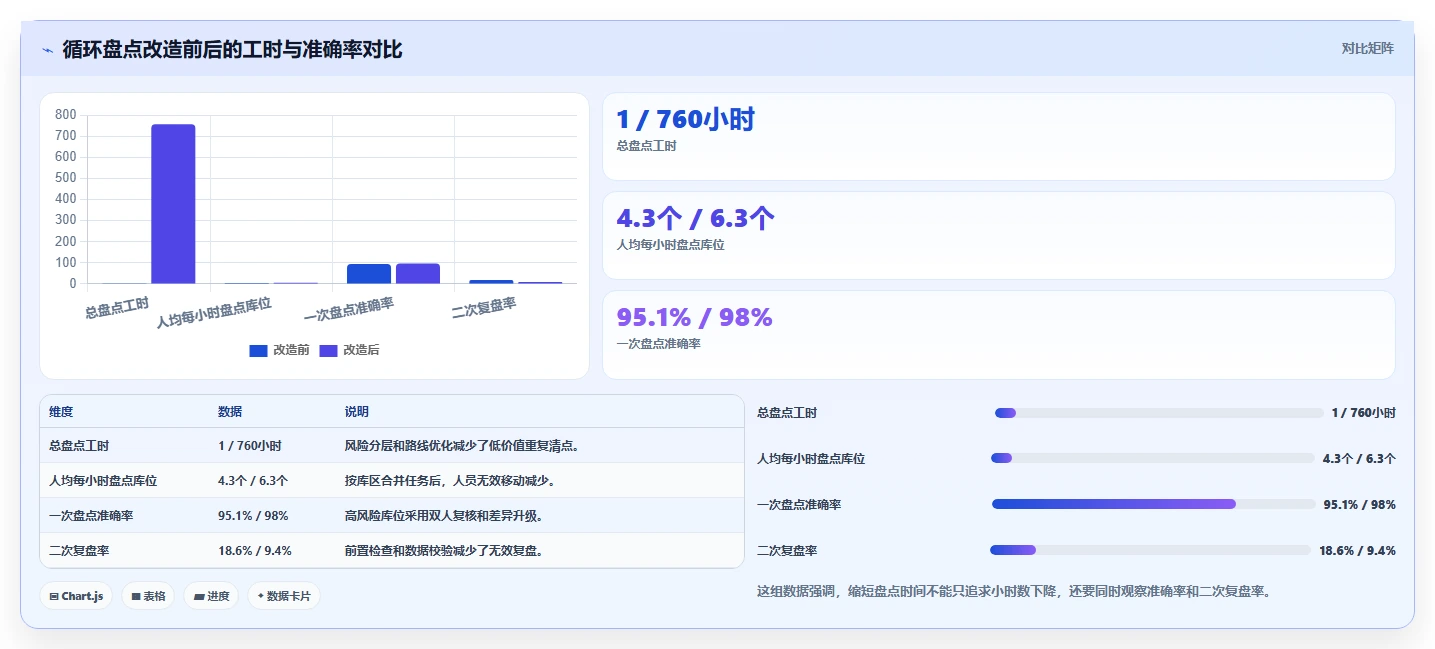The image size is (1435, 649).
Task: Click the Chart.js chip
Action: pyautogui.click(x=77, y=596)
